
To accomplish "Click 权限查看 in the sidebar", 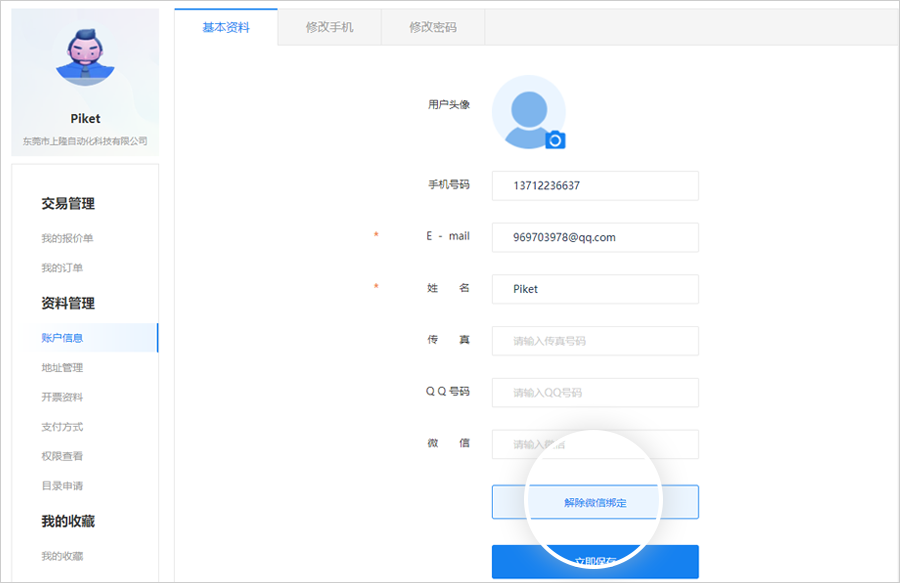I will click(x=62, y=456).
